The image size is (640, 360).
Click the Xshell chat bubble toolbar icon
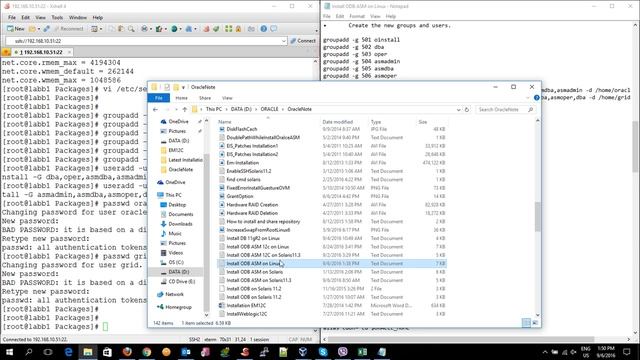273,29
